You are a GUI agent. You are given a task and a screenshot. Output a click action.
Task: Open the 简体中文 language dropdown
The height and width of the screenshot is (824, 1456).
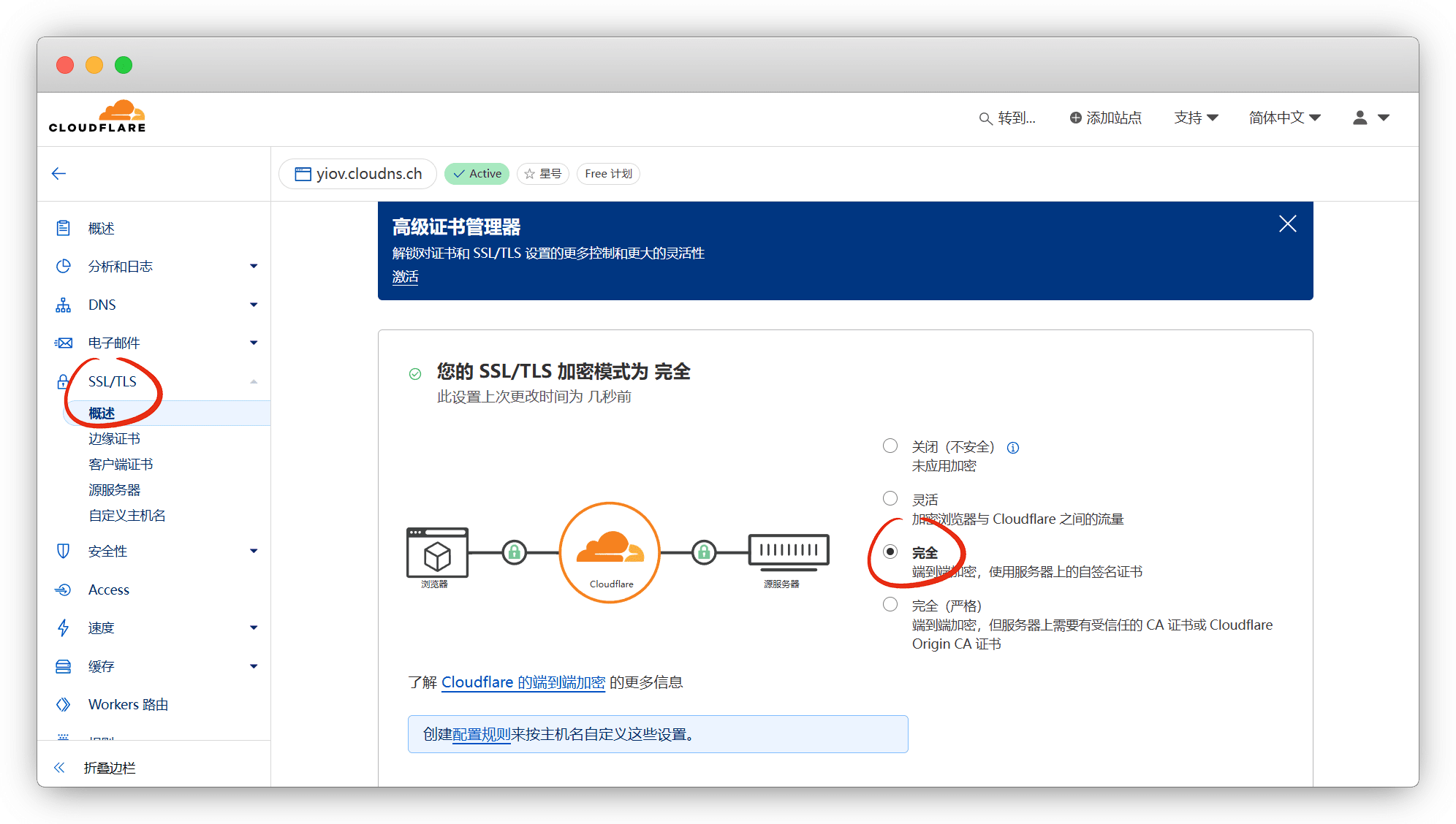tap(1284, 118)
